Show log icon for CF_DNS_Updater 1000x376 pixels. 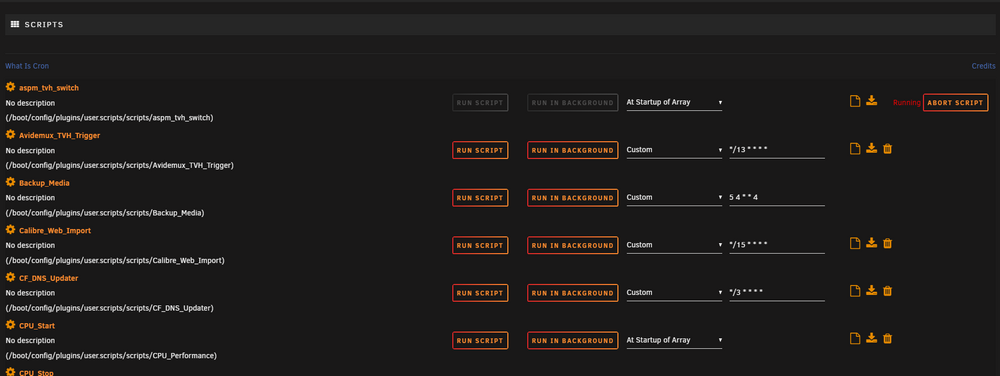point(855,291)
